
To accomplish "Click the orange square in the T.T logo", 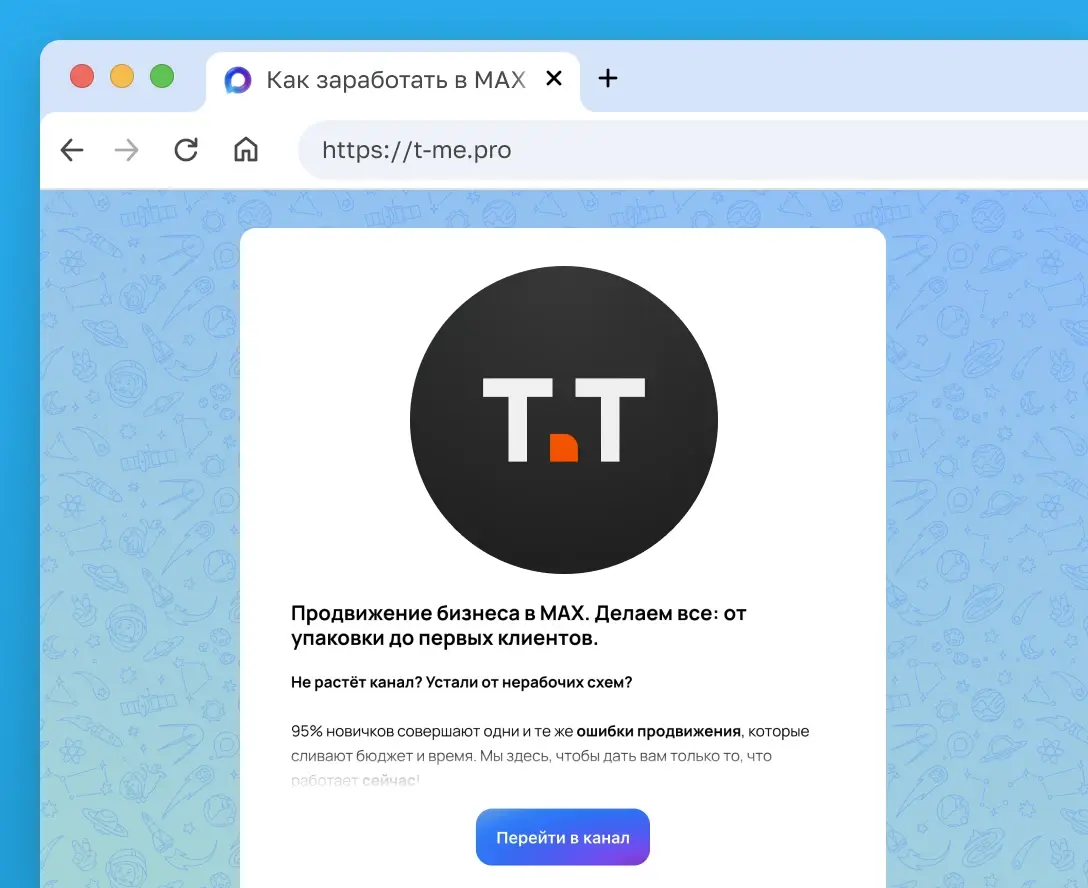I will tap(564, 448).
